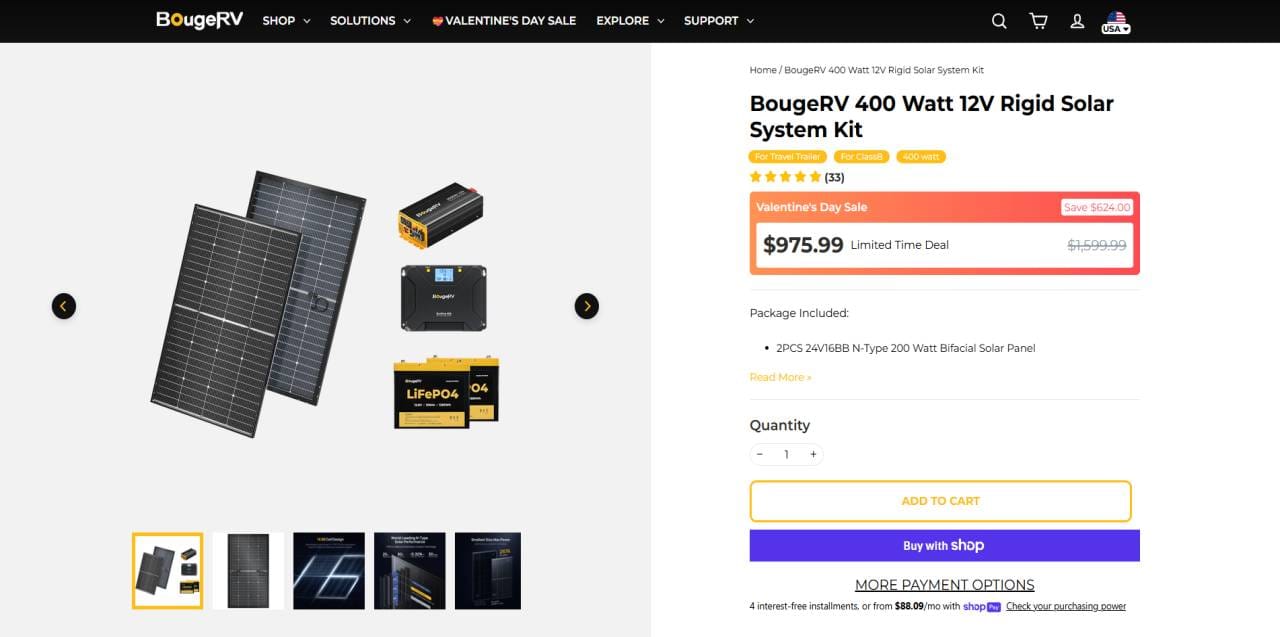Screen dimensions: 1280x637
Task: Go back with the left carousel arrow
Action: pyautogui.click(x=64, y=306)
